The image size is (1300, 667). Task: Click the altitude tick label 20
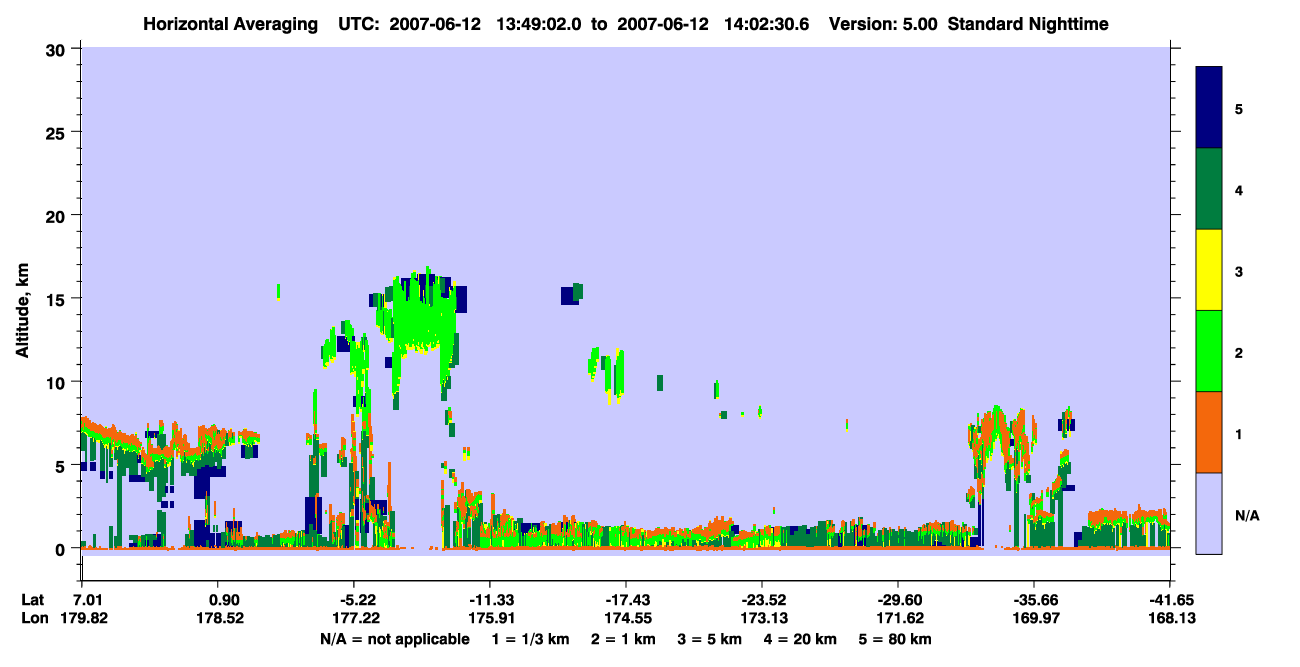(58, 216)
